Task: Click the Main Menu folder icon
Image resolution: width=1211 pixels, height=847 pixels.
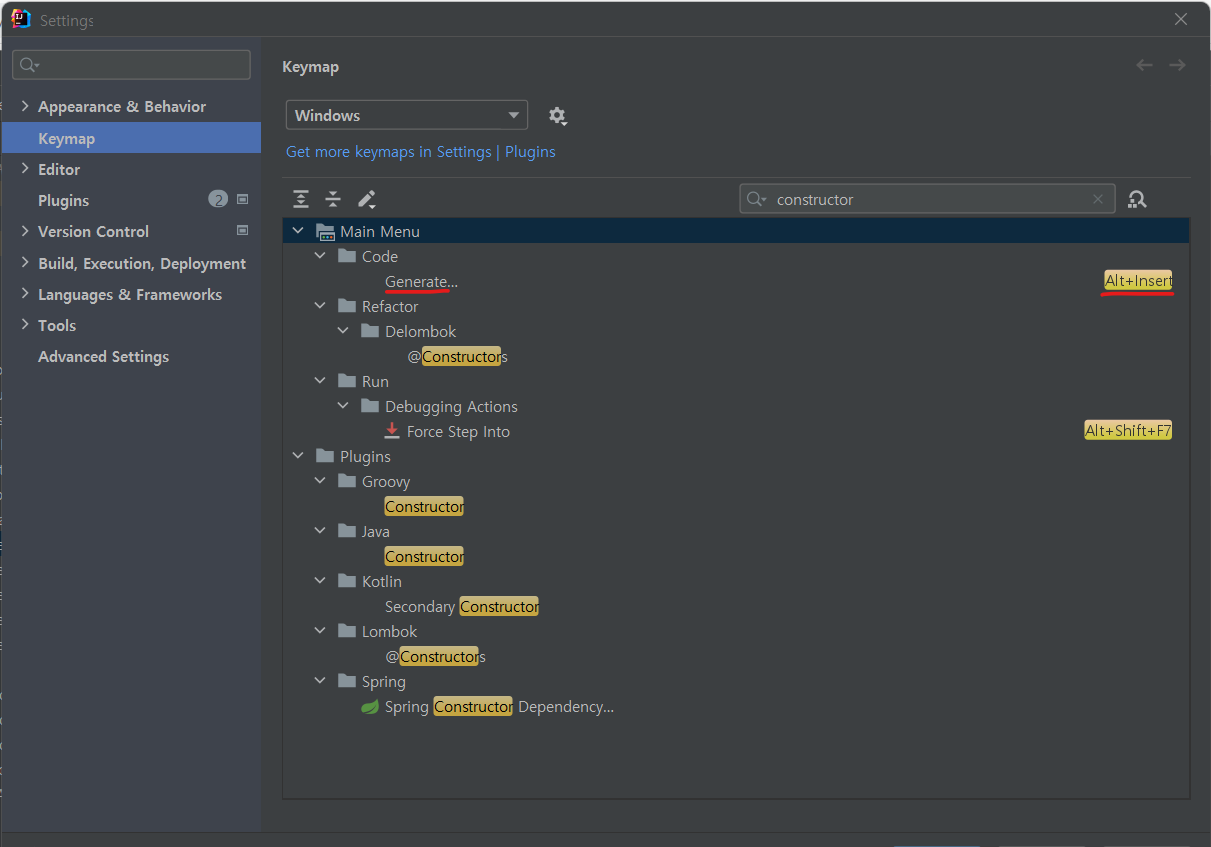Action: pyautogui.click(x=325, y=231)
